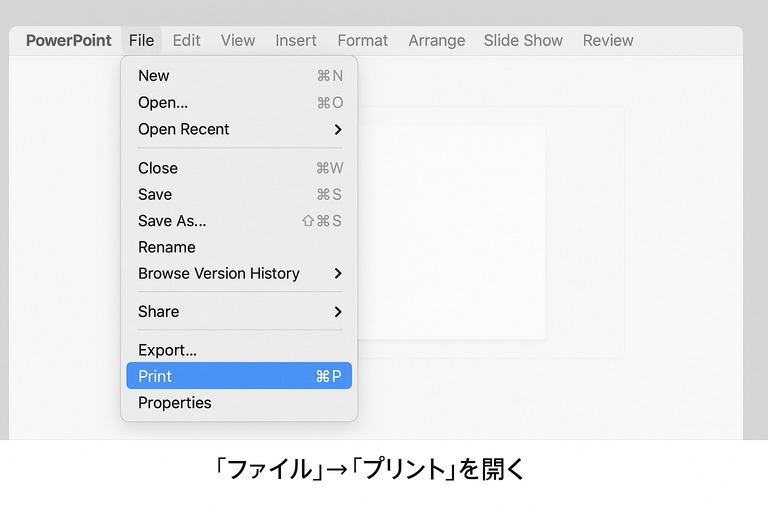Choose Export... from the File menu

(239, 350)
